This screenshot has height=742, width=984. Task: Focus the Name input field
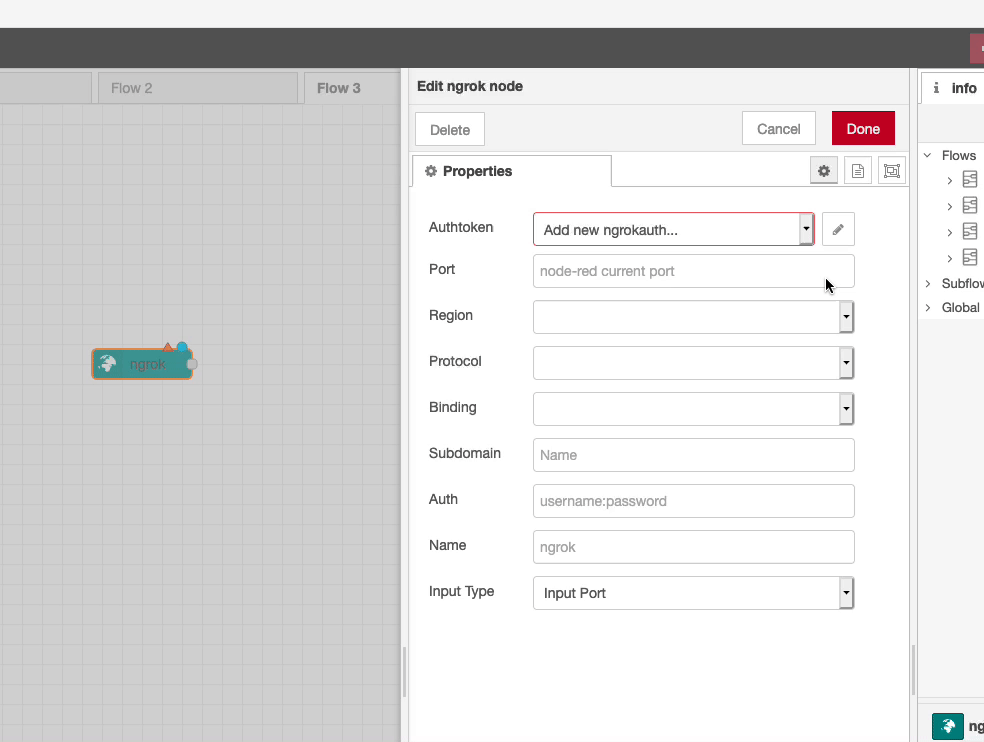click(x=693, y=547)
